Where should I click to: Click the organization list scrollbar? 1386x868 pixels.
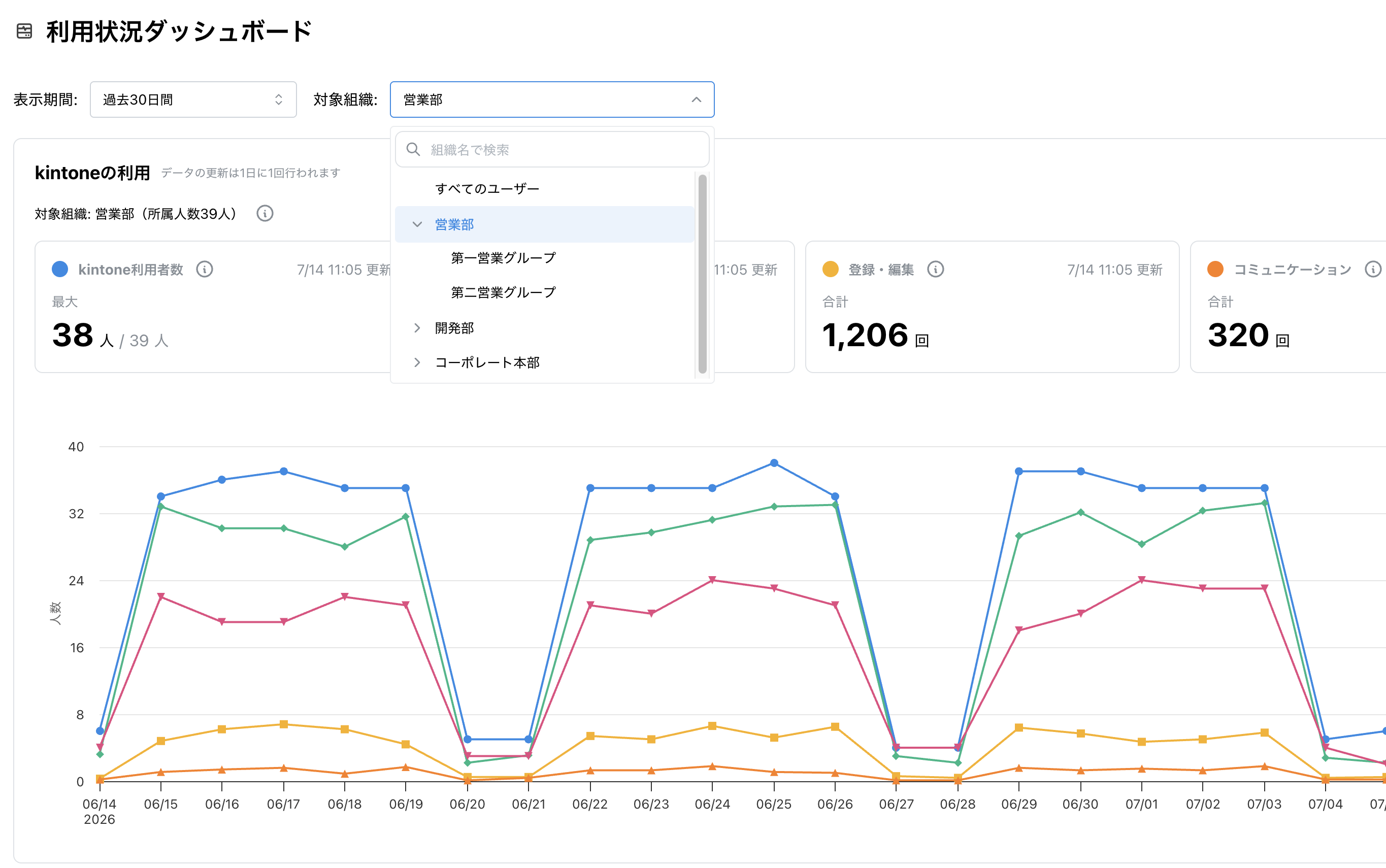pyautogui.click(x=702, y=275)
